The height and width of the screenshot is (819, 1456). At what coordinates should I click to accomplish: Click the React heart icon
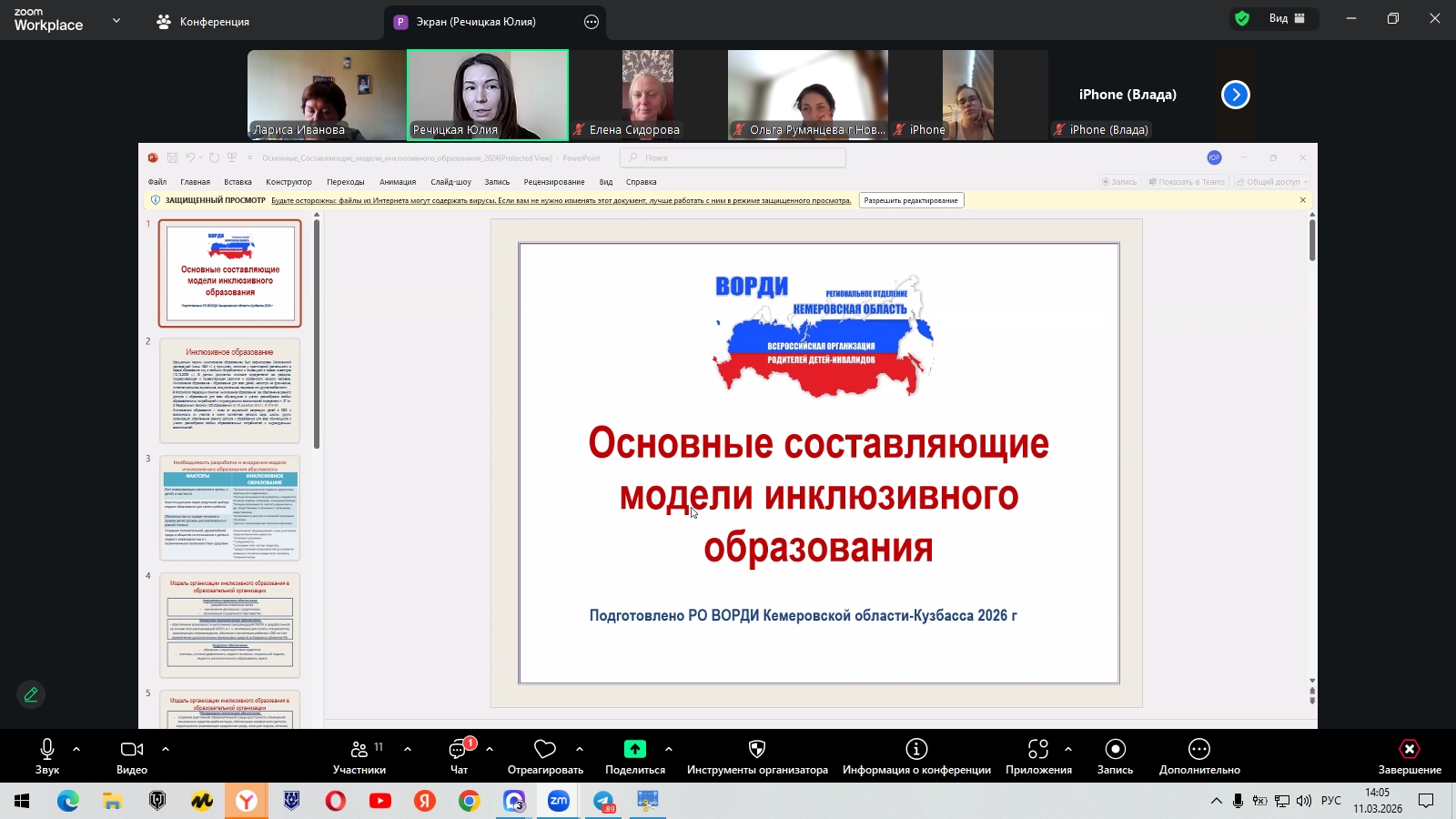tap(545, 750)
